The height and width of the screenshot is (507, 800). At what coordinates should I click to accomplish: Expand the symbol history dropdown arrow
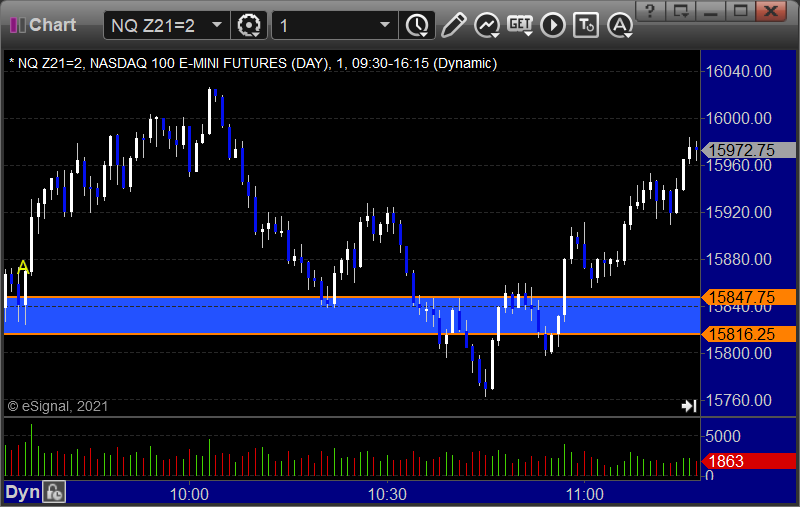pos(217,25)
